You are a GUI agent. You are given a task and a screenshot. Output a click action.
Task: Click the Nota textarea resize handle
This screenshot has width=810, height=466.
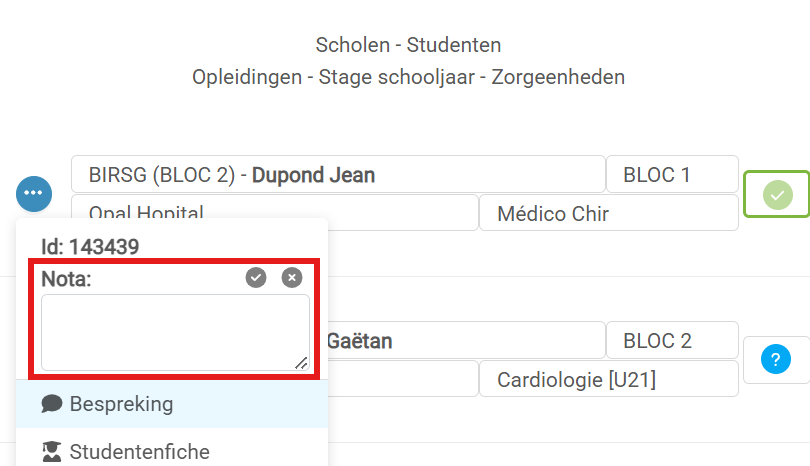pyautogui.click(x=301, y=363)
